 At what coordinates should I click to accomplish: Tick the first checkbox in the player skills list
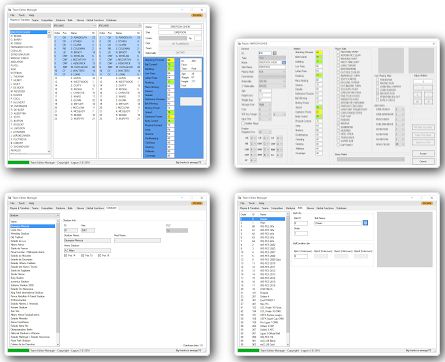click(338, 52)
